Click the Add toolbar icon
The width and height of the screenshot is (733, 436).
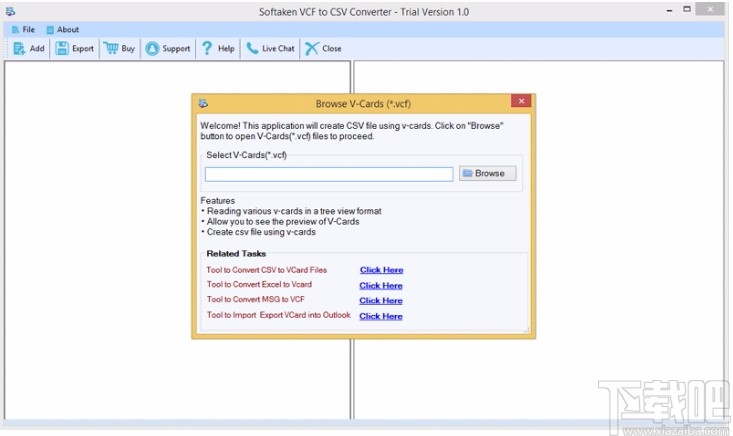19,48
